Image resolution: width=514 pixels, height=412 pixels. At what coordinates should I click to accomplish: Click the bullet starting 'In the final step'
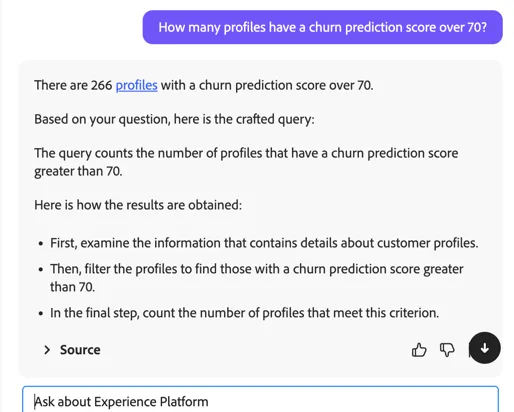[244, 313]
